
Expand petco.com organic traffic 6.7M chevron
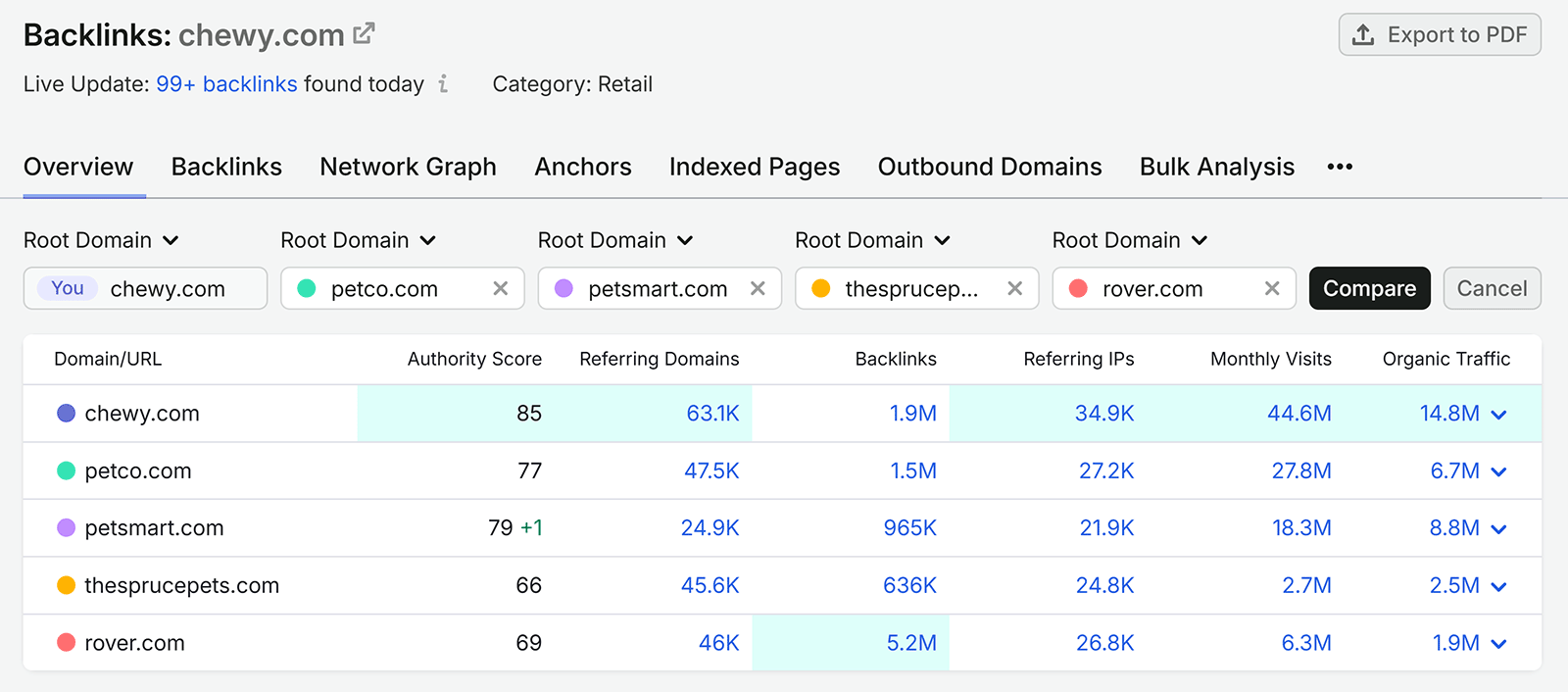(x=1498, y=471)
